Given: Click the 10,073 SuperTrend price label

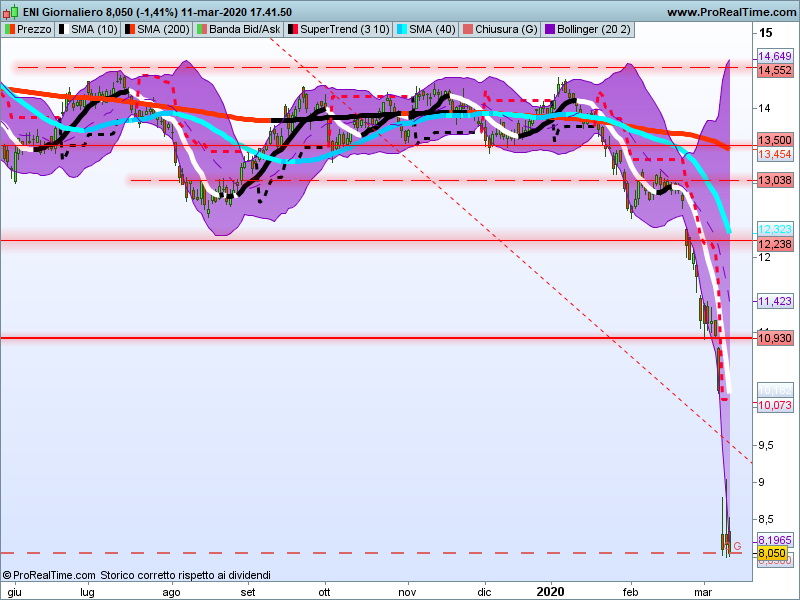Looking at the screenshot, I should tap(775, 405).
